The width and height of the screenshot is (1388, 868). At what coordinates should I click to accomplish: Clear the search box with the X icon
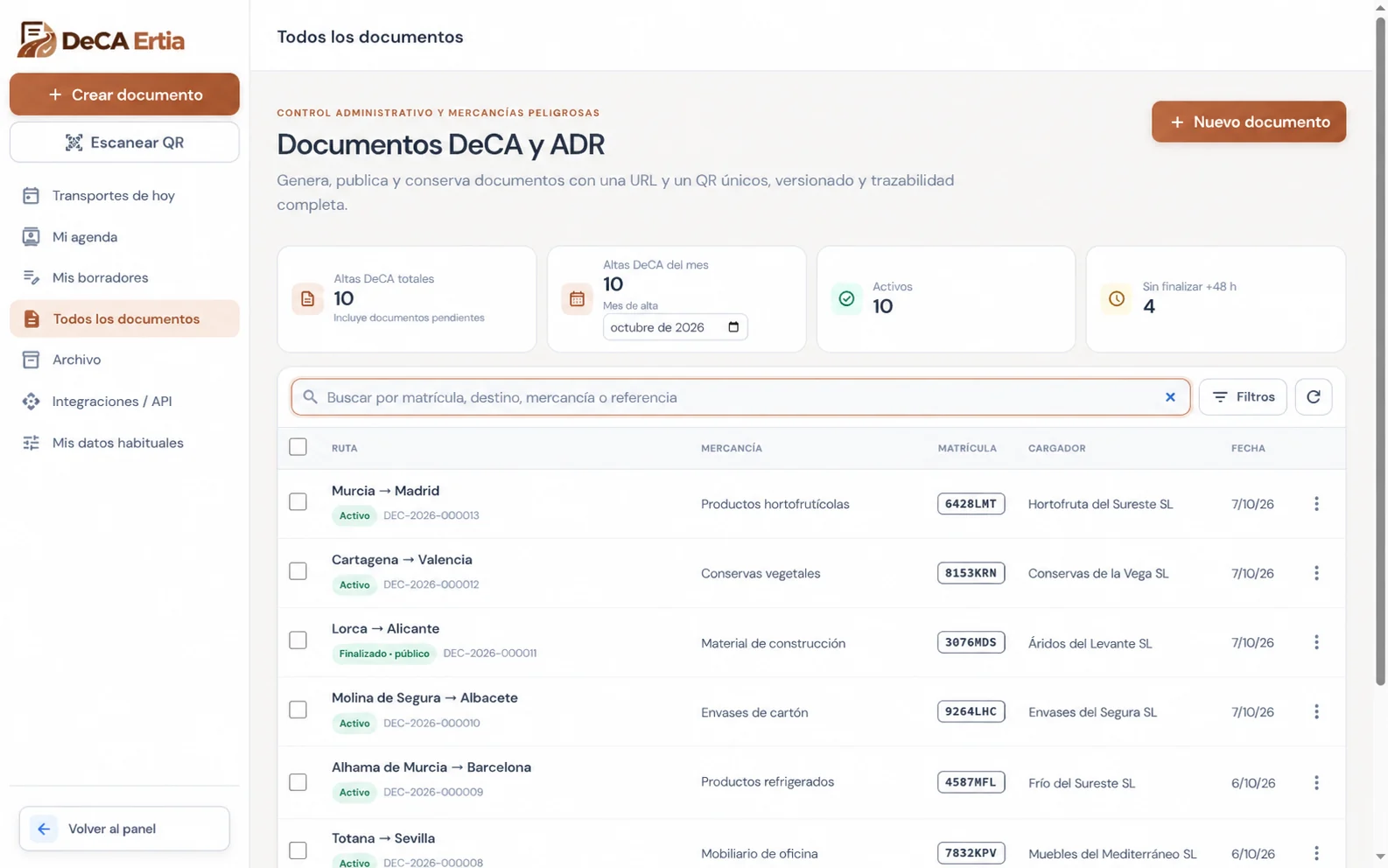[x=1170, y=397]
